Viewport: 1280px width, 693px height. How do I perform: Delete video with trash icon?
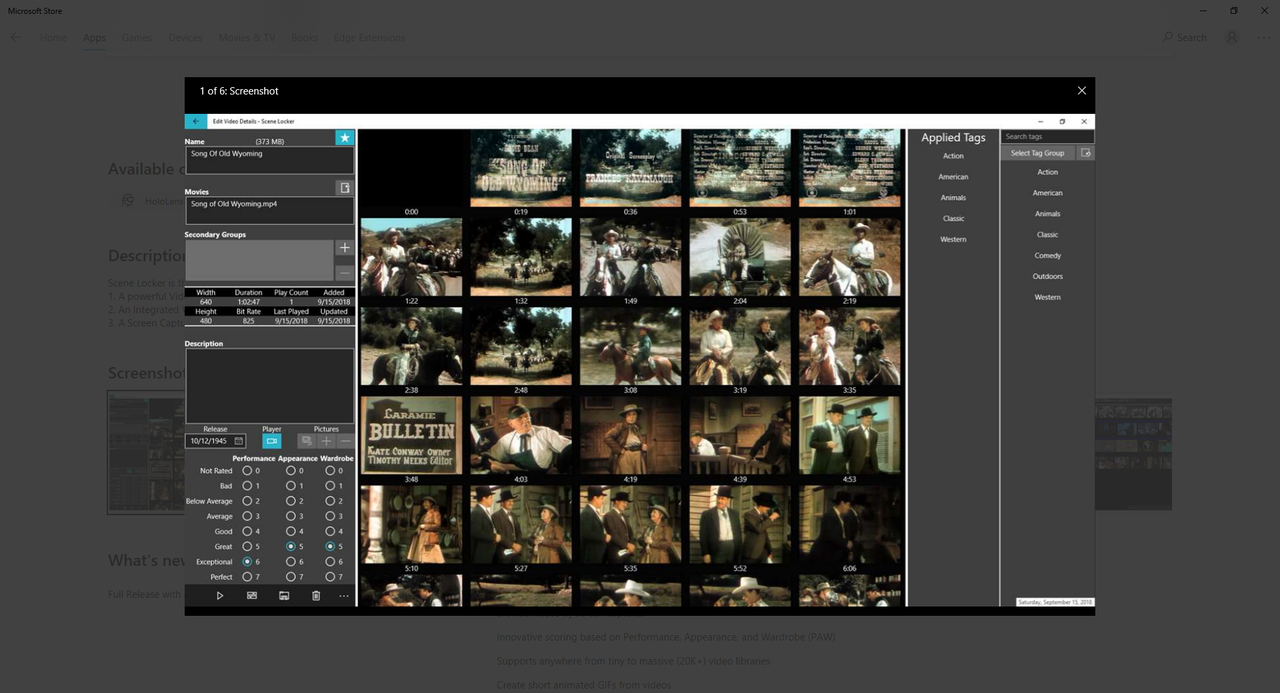point(316,596)
